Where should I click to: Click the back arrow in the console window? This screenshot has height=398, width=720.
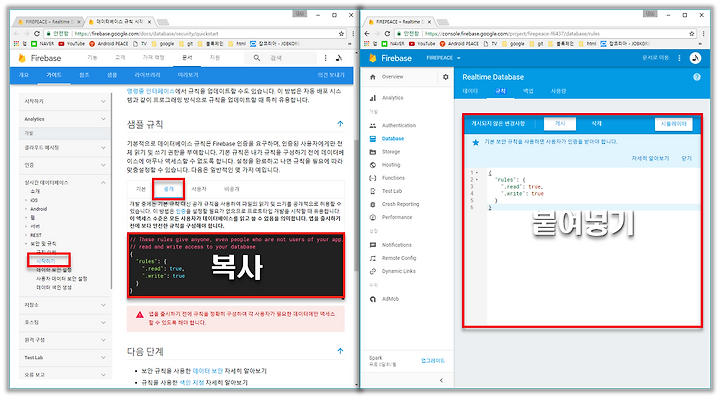click(367, 34)
